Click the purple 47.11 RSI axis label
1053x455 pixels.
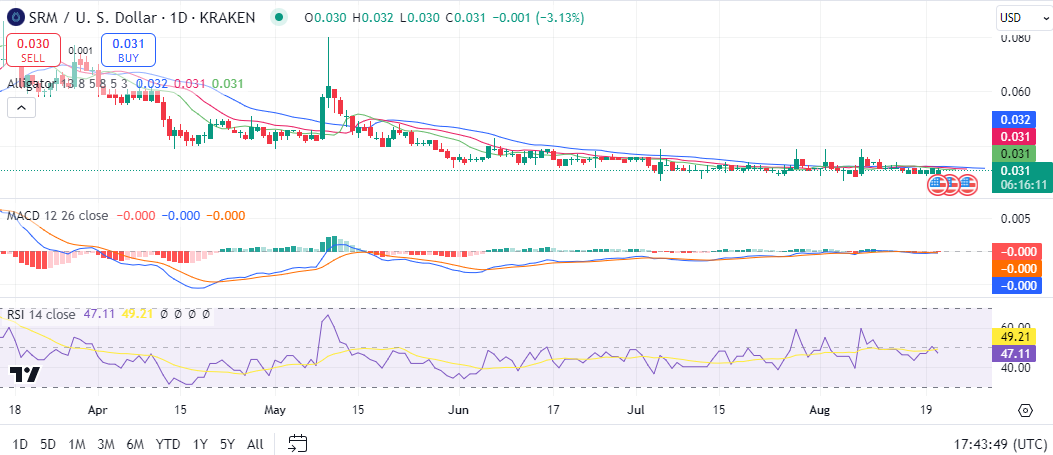coord(1014,354)
